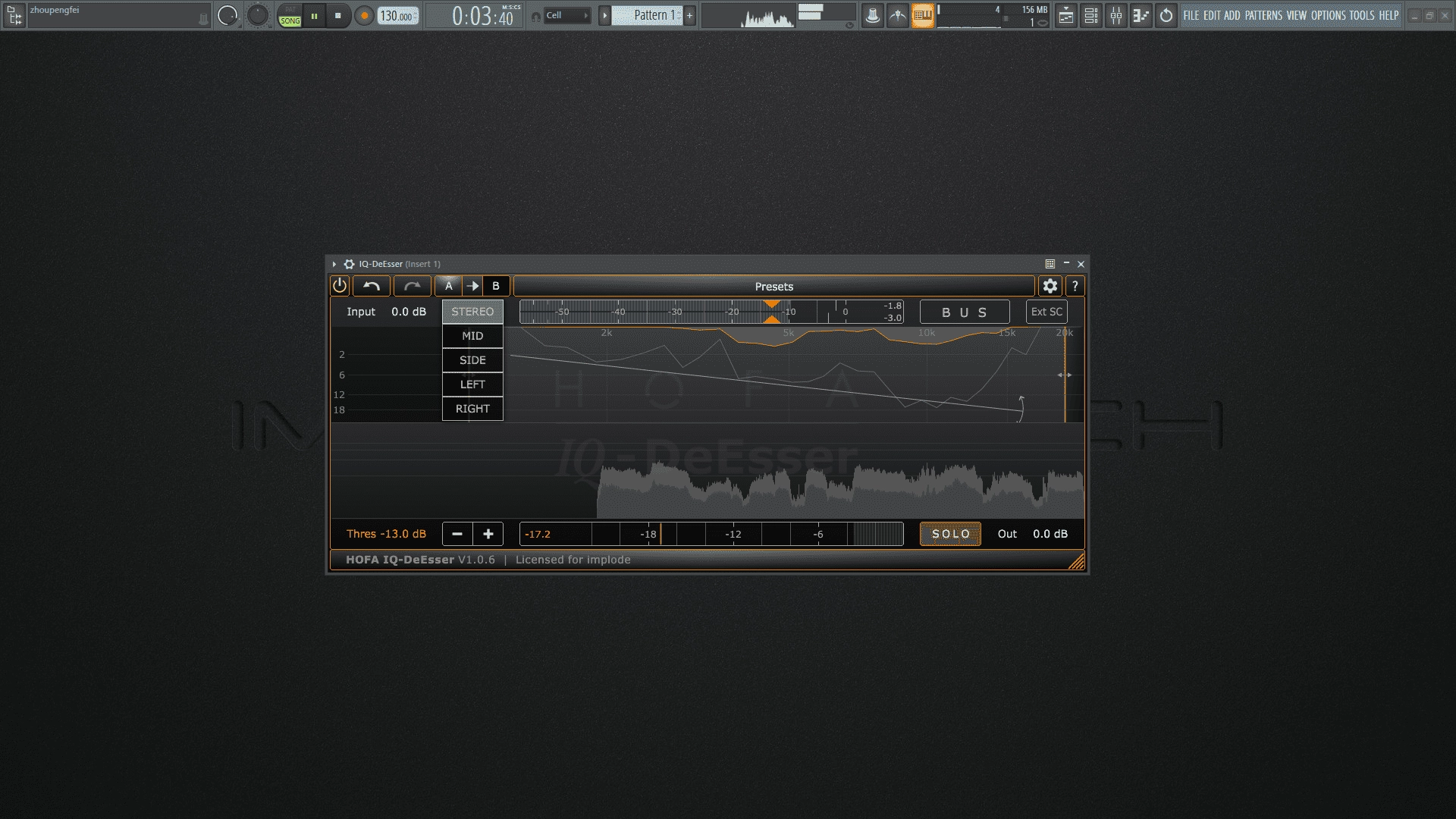
Task: Click the undo arrow in IQ-DeEsser
Action: click(x=372, y=286)
